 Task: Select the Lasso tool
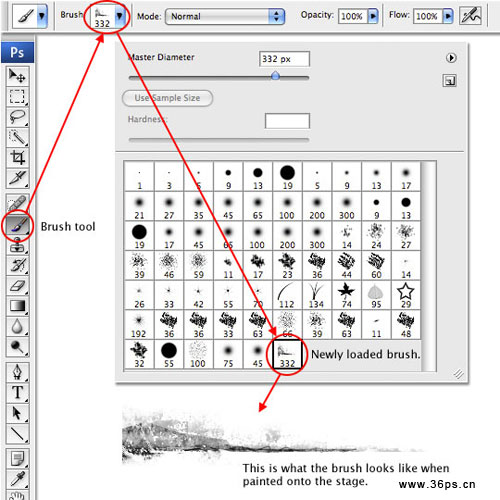coord(17,117)
